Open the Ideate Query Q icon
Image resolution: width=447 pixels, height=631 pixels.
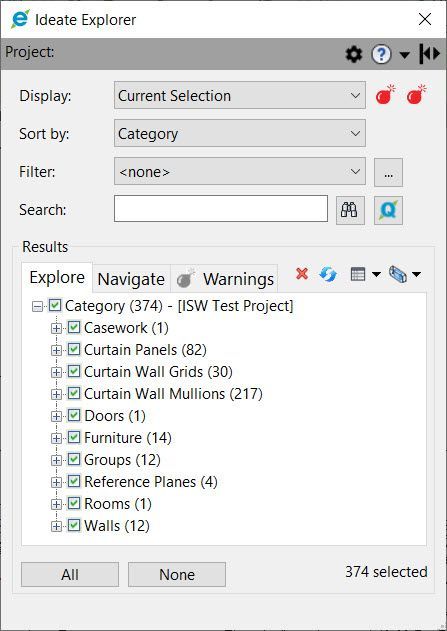click(x=388, y=210)
